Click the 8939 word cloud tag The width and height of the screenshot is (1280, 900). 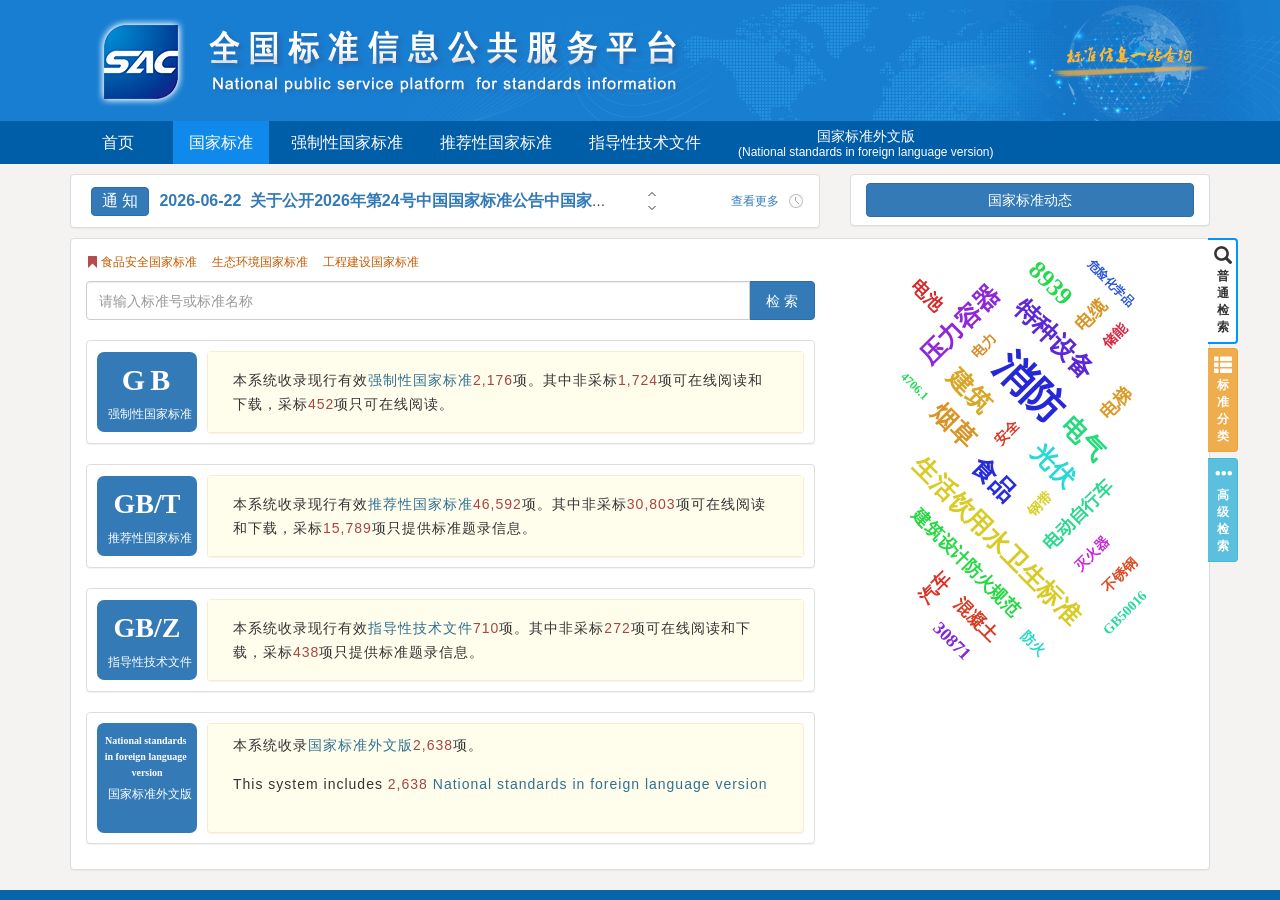click(1049, 284)
